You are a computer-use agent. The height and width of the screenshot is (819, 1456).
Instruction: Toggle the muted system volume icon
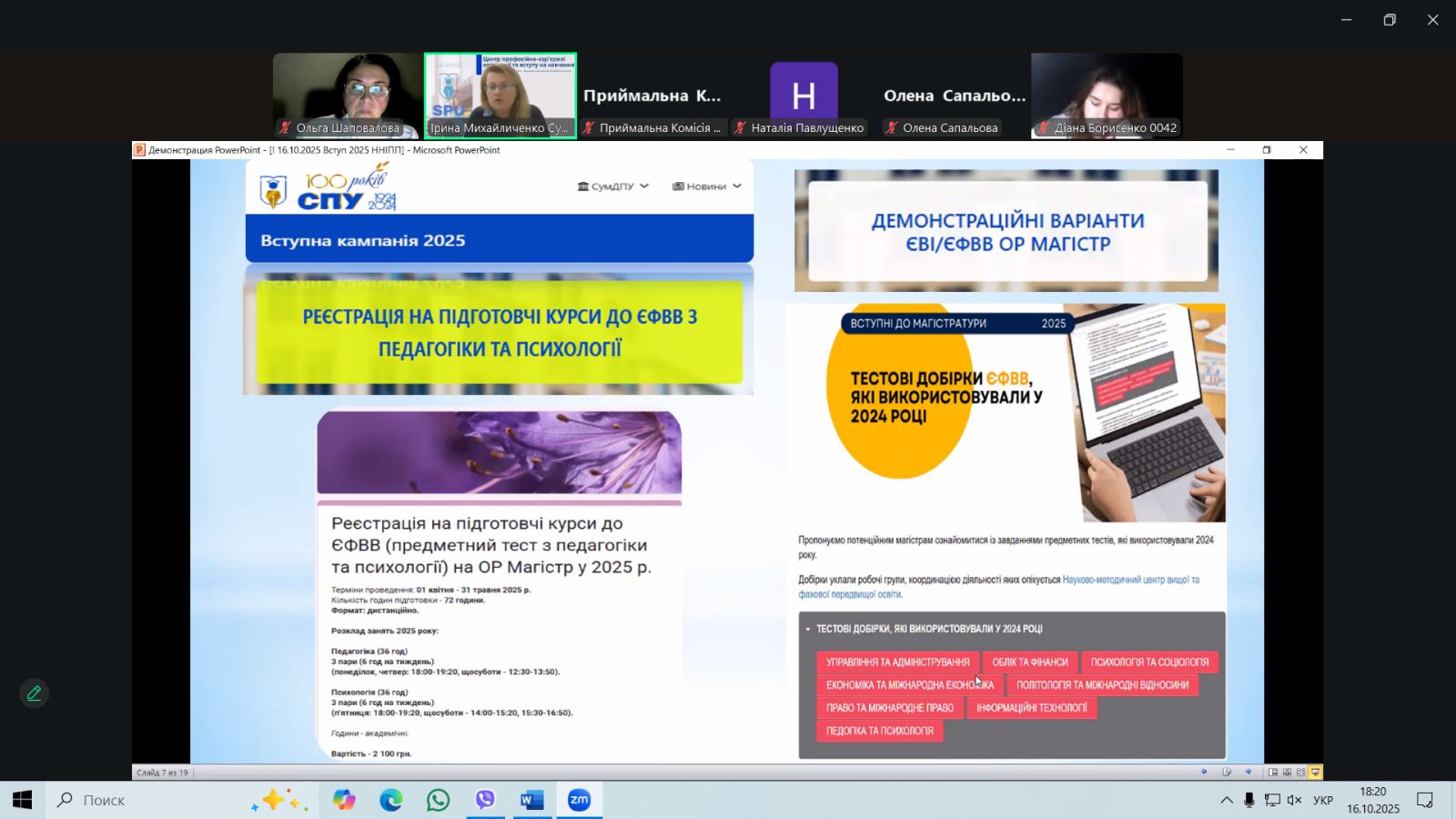(1294, 800)
